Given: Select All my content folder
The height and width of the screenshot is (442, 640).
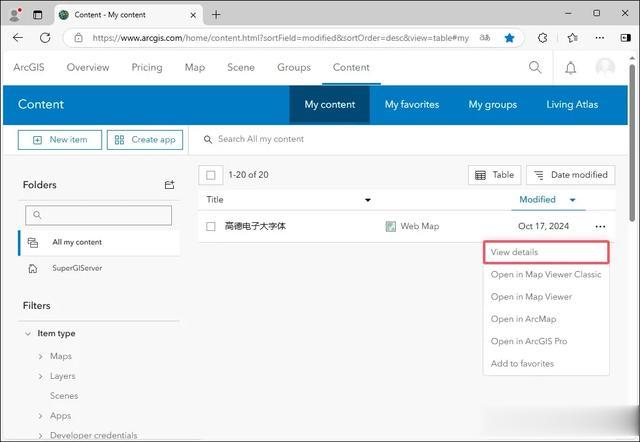Looking at the screenshot, I should pos(99,242).
